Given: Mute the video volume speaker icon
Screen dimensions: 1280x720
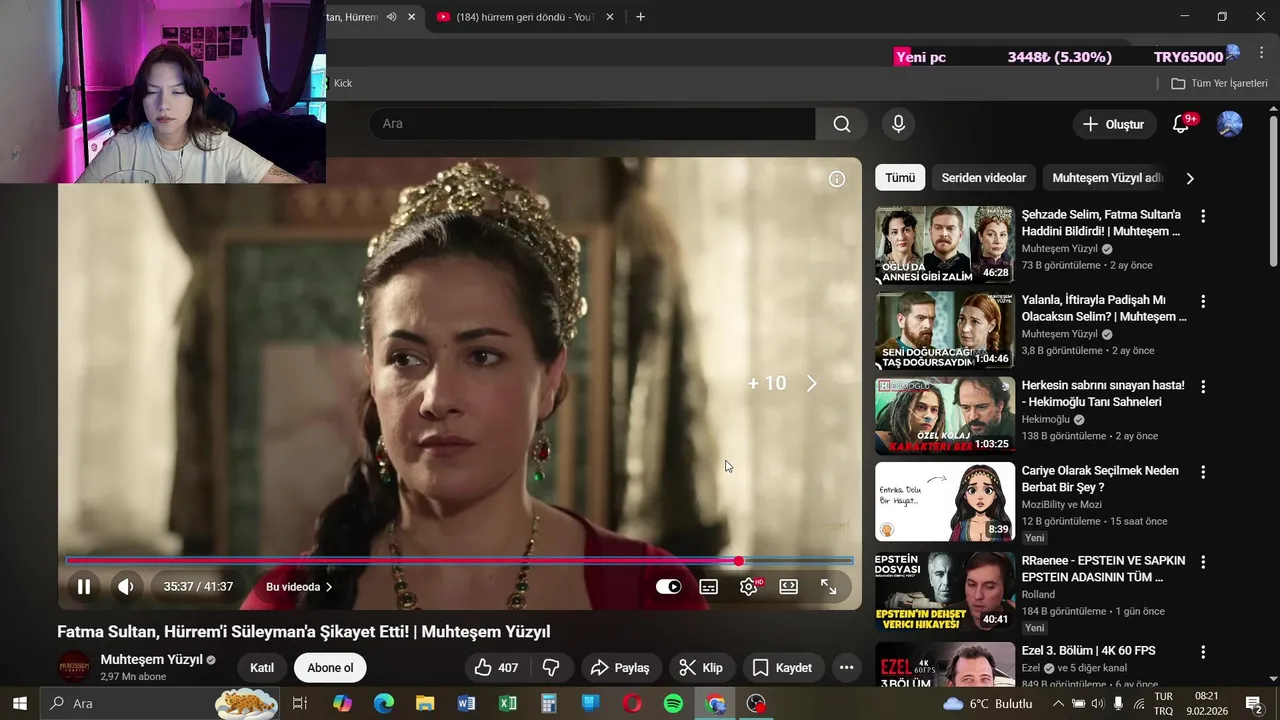Looking at the screenshot, I should (x=126, y=587).
